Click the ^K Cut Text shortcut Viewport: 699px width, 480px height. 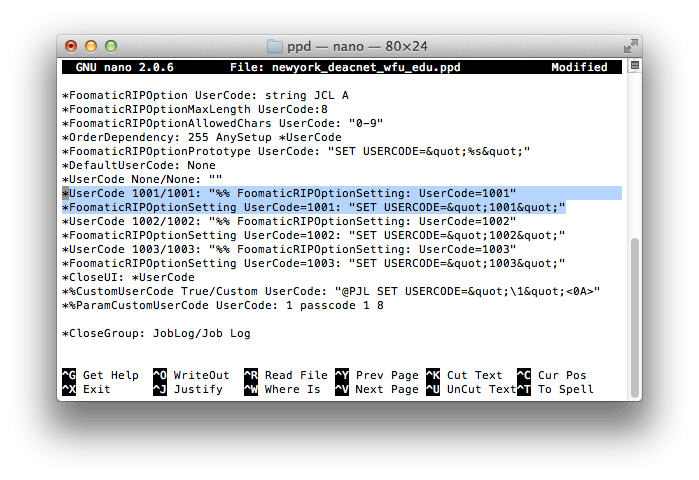pyautogui.click(x=464, y=375)
